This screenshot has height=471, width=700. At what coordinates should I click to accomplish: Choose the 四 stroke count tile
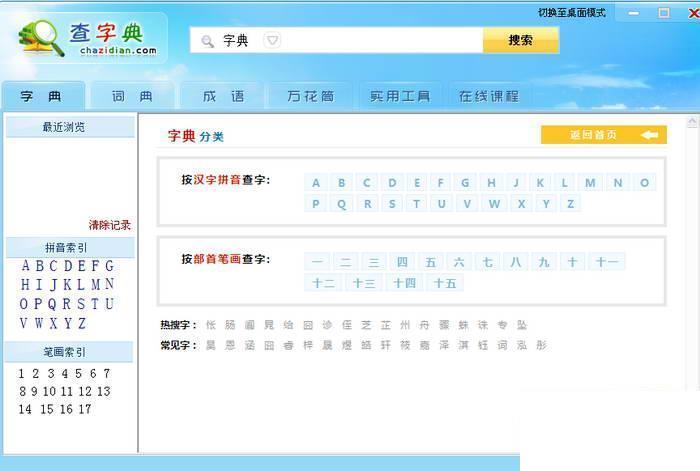click(402, 262)
